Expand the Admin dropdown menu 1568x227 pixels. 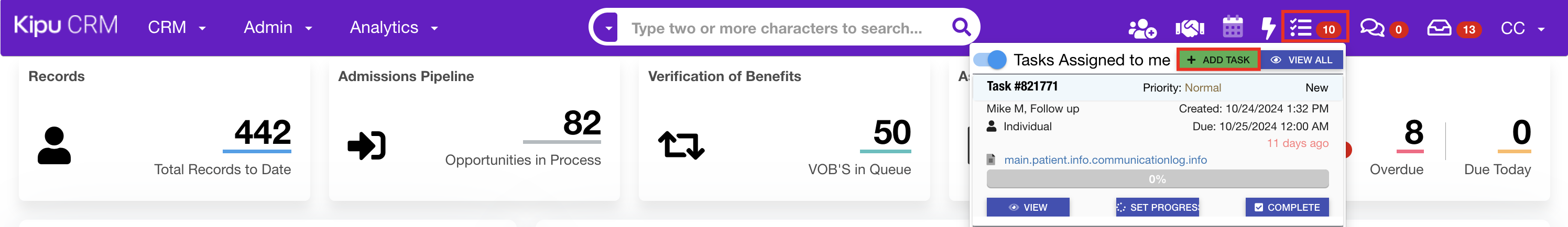(x=278, y=27)
